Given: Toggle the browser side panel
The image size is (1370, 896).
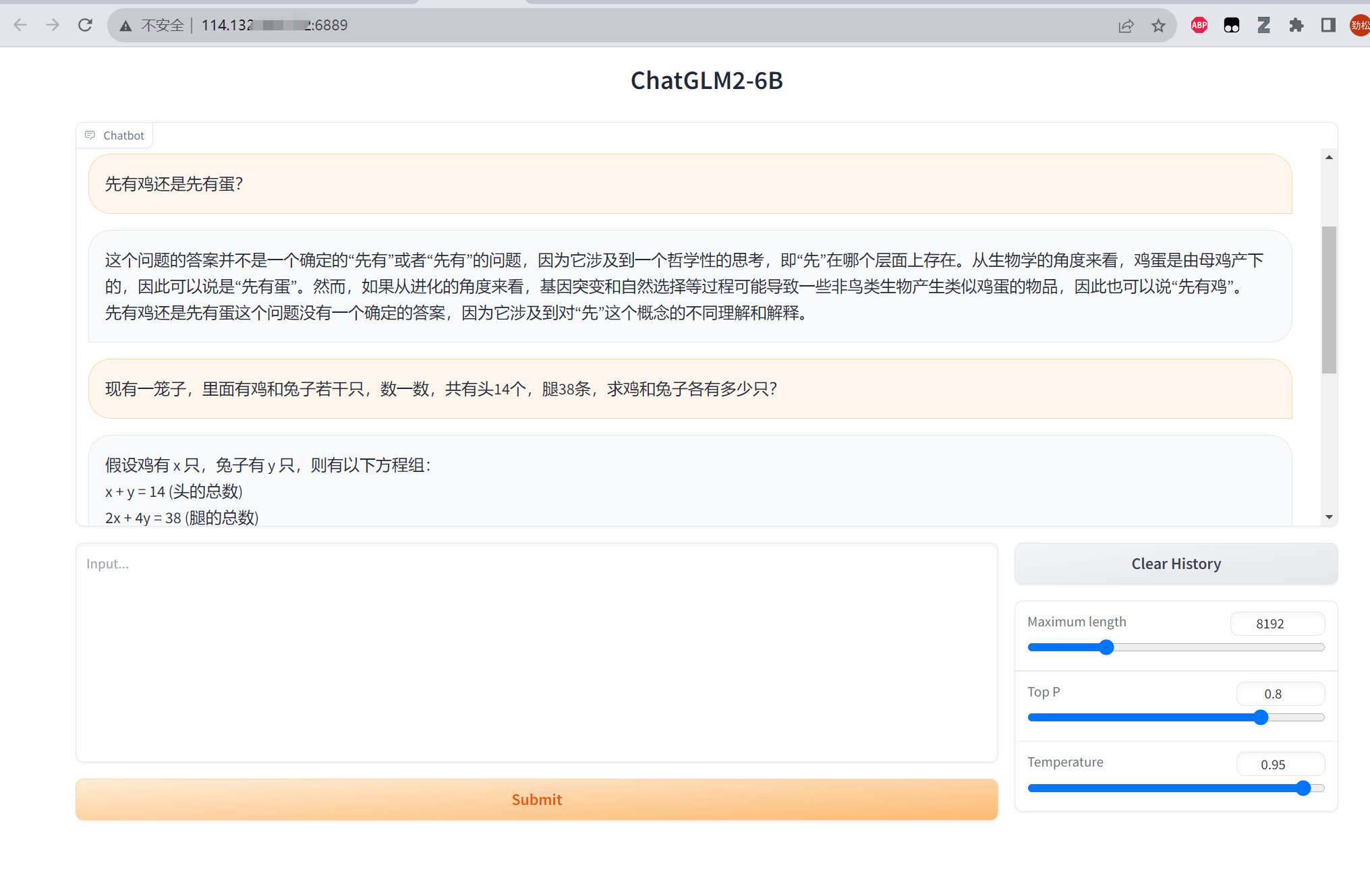Looking at the screenshot, I should [x=1328, y=26].
